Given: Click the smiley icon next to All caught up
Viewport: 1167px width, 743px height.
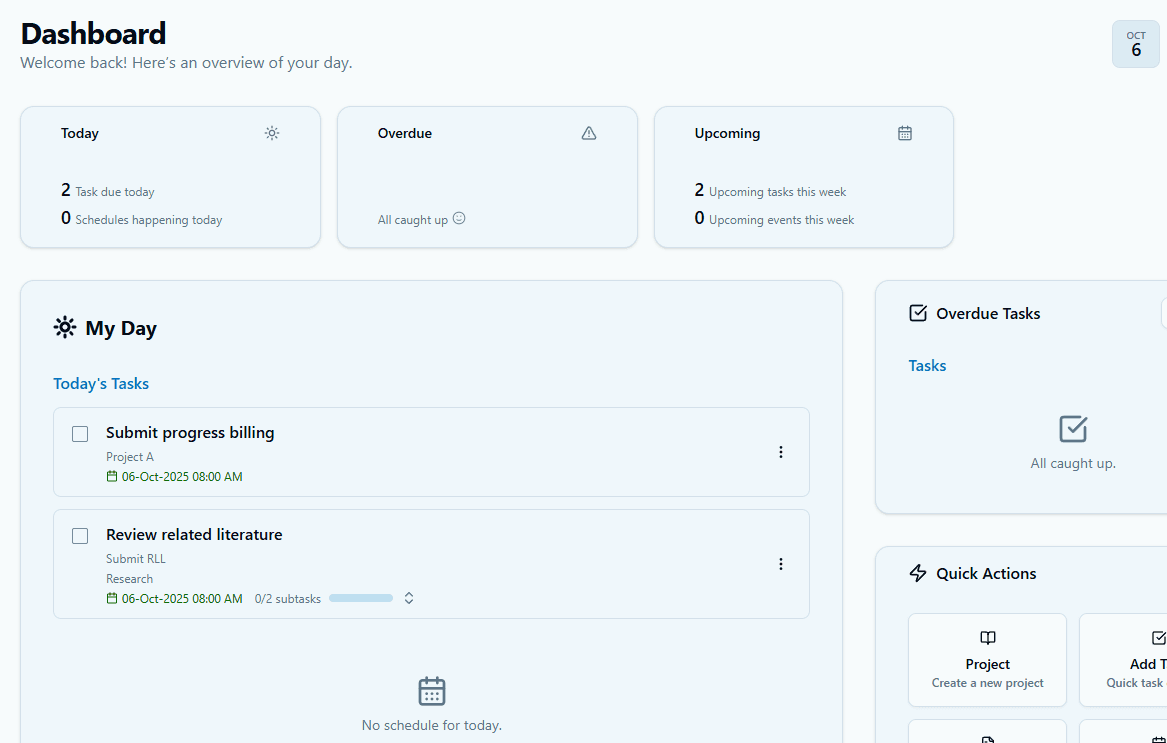Looking at the screenshot, I should point(459,218).
